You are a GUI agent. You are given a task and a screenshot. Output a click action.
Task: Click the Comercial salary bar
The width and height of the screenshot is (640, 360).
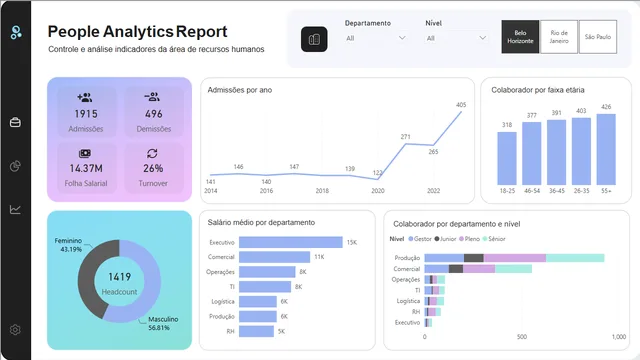tap(274, 257)
